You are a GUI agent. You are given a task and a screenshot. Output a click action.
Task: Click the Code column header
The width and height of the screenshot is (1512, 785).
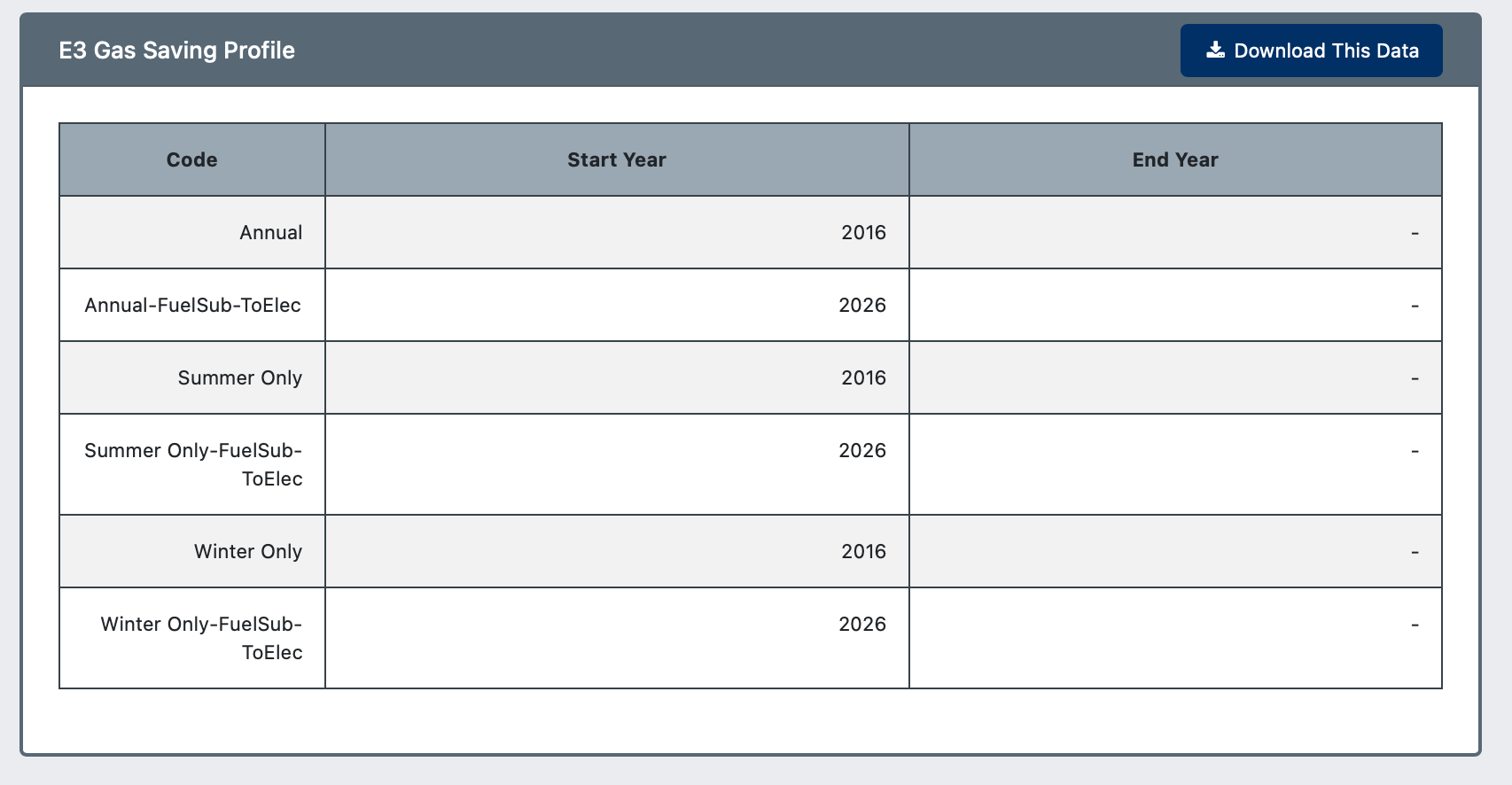click(192, 159)
